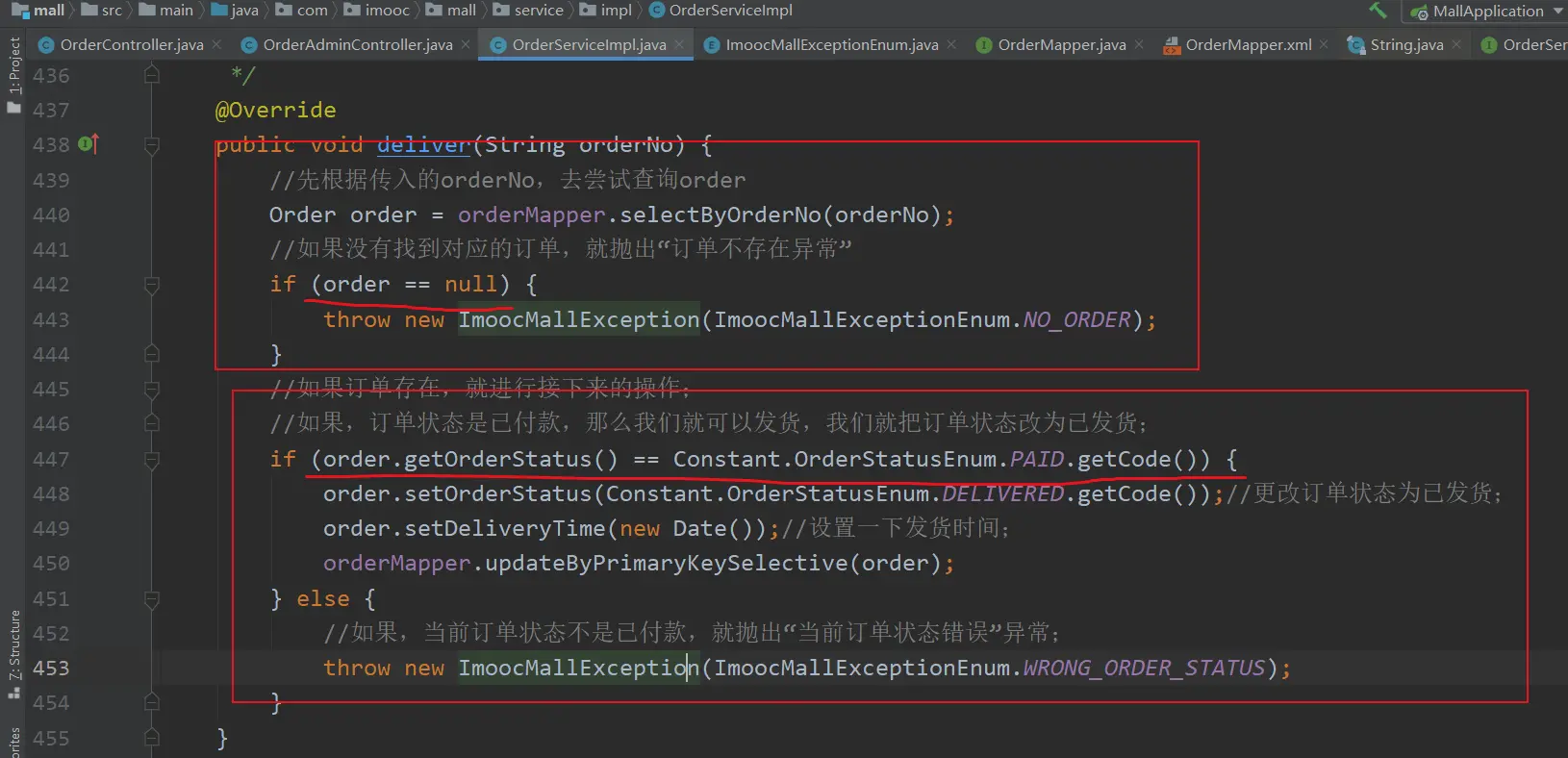Collapse the deliver method at line 438
Image resolution: width=1568 pixels, height=758 pixels.
coord(152,145)
